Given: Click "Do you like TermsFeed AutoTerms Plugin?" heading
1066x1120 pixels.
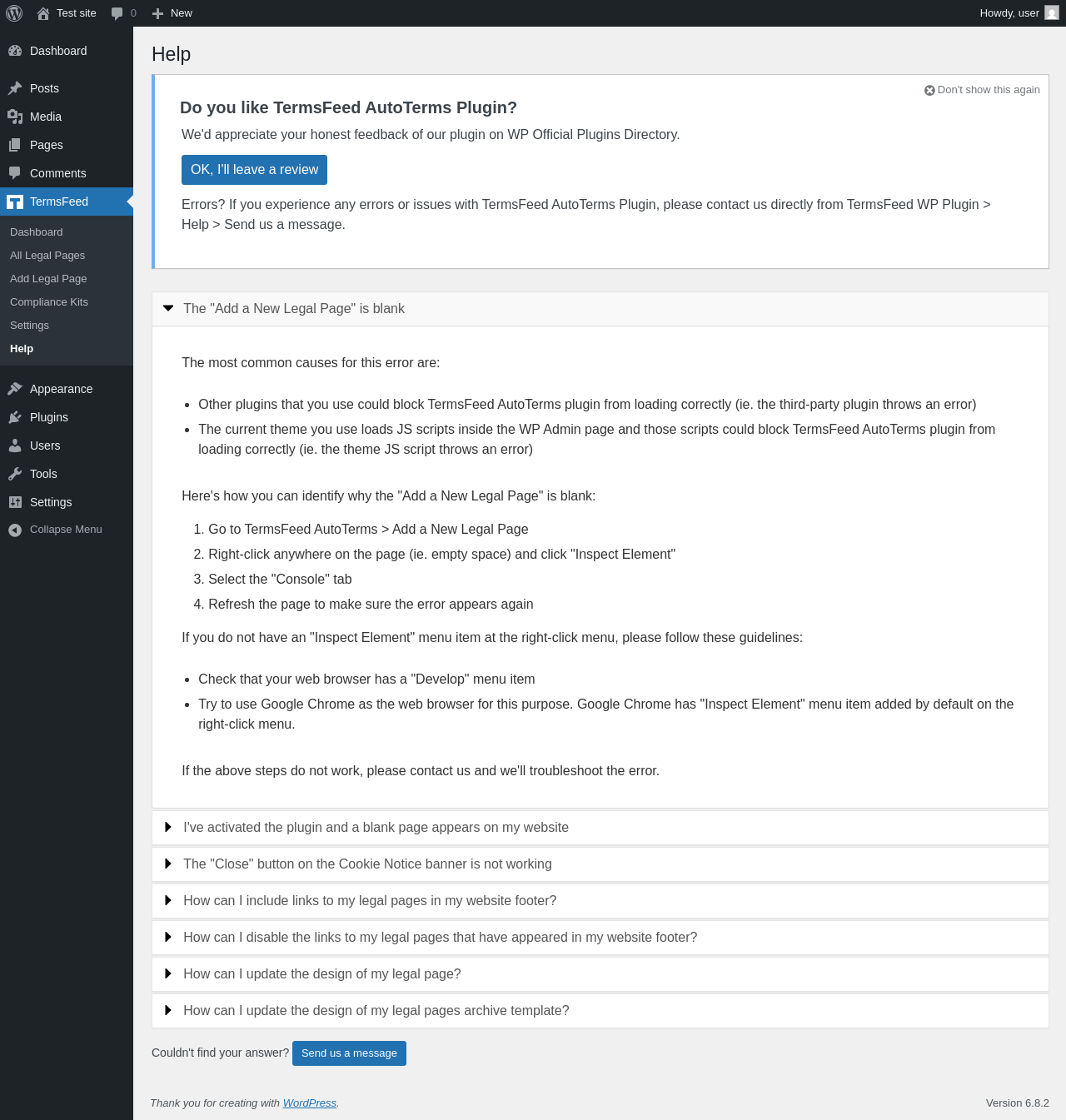Looking at the screenshot, I should point(348,107).
